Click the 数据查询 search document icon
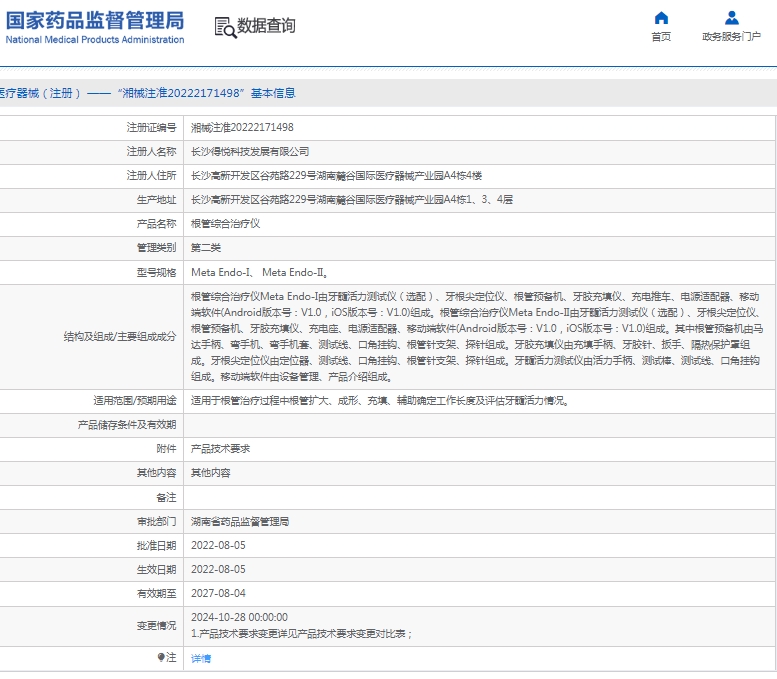 (225, 27)
